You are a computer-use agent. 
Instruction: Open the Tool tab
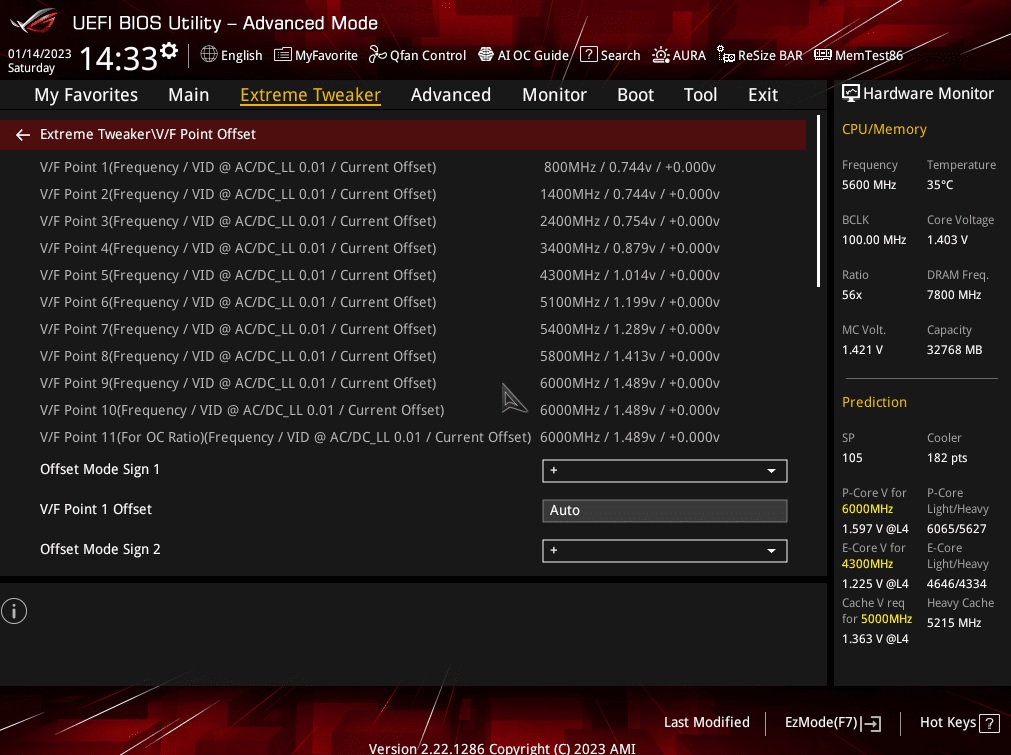pos(700,95)
